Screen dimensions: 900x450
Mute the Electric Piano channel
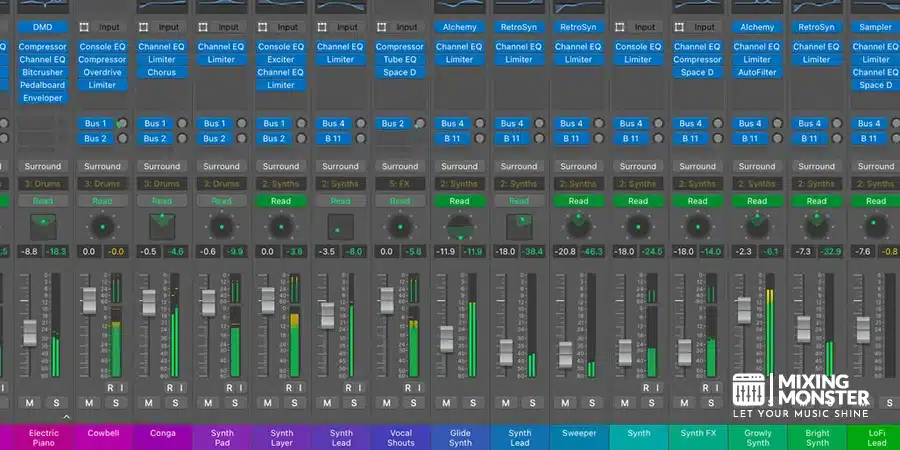(x=30, y=403)
